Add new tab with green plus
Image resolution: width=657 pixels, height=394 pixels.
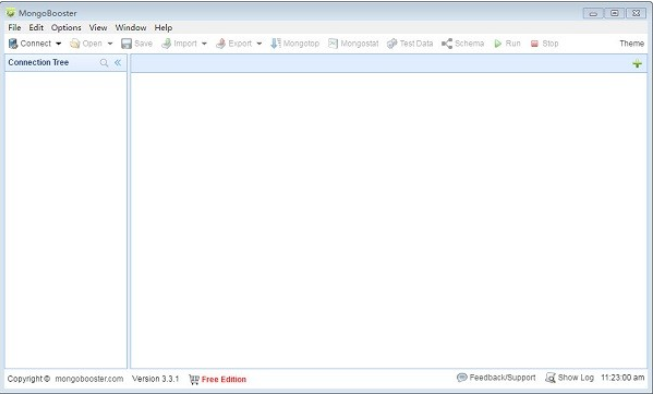tap(637, 64)
